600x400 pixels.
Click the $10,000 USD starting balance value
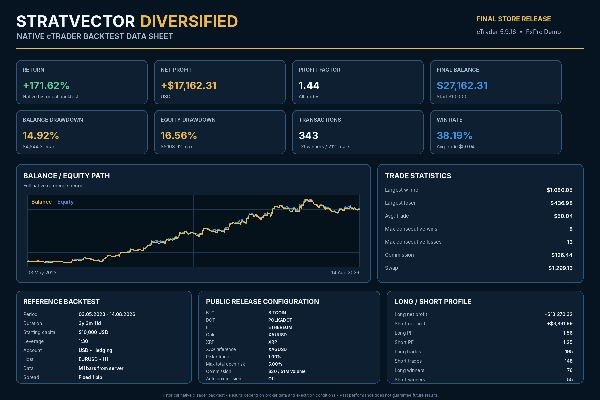coord(93,332)
